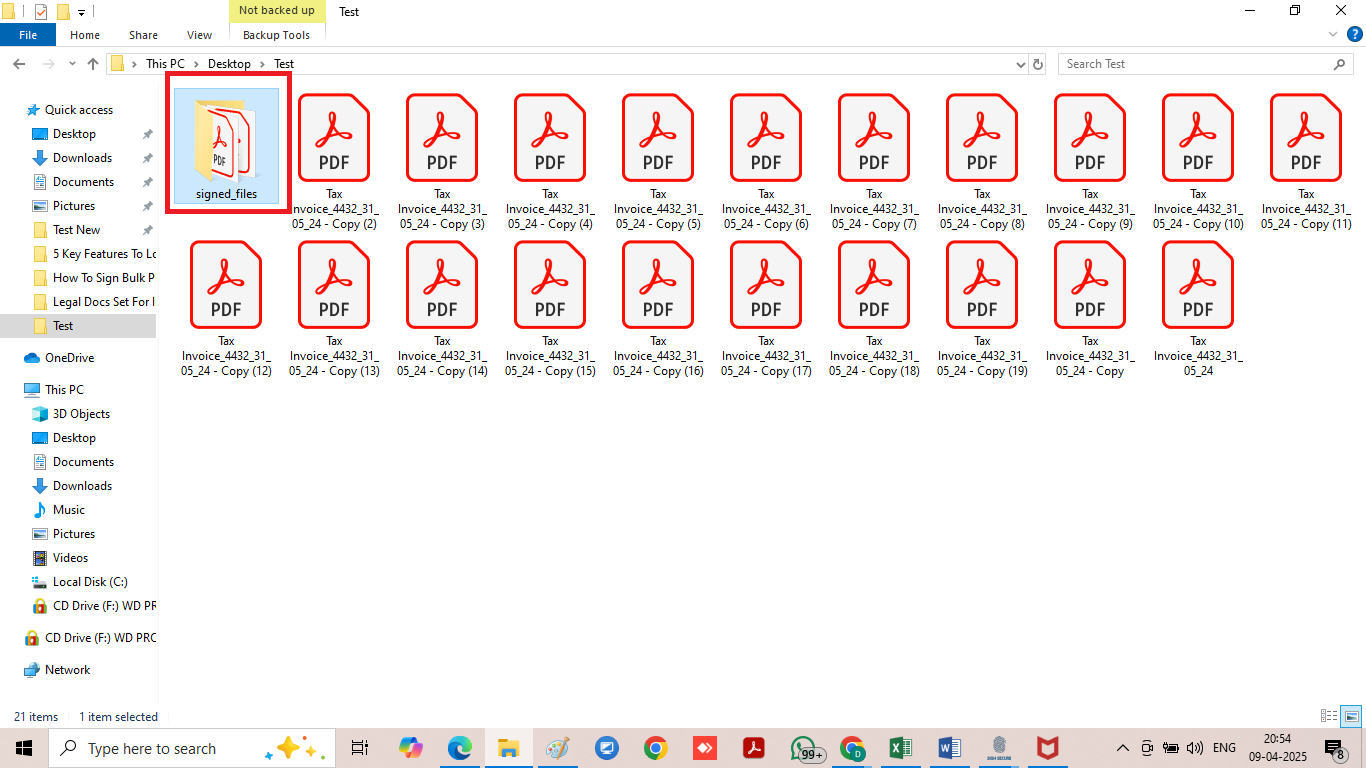The image size is (1366, 768).
Task: Go back to previous folder
Action: (19, 64)
